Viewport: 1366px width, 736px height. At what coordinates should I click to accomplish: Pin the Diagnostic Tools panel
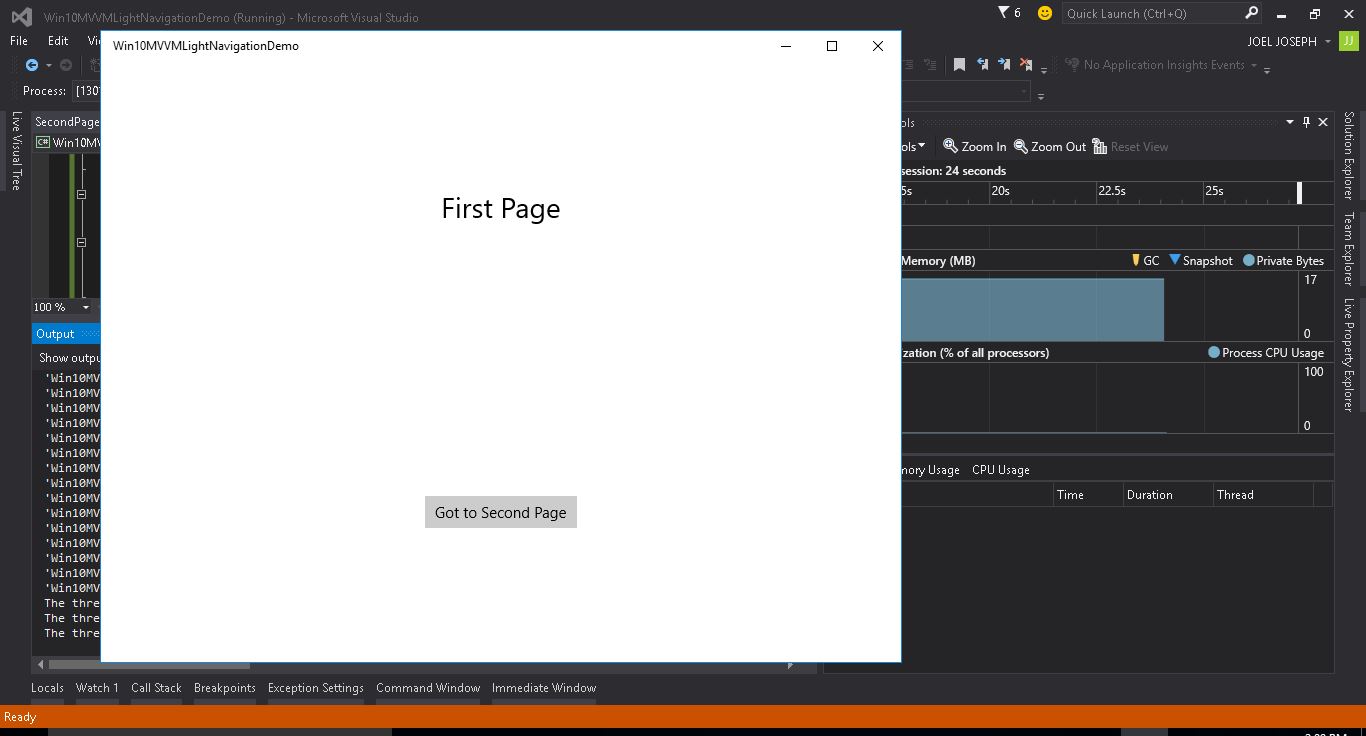(1306, 122)
